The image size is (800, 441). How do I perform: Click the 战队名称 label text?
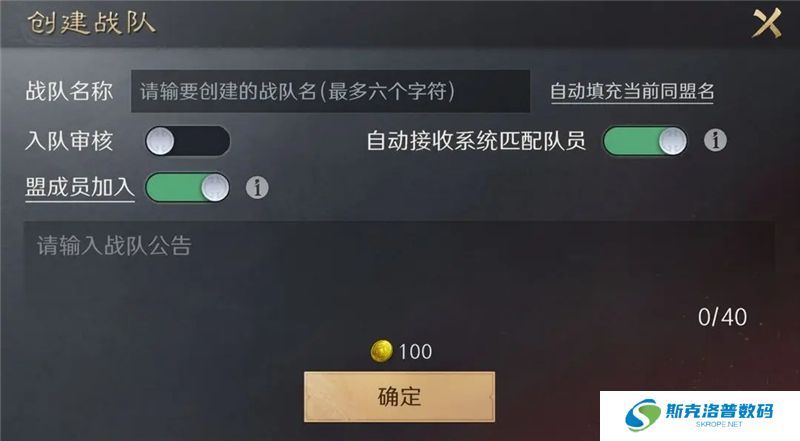click(x=69, y=91)
